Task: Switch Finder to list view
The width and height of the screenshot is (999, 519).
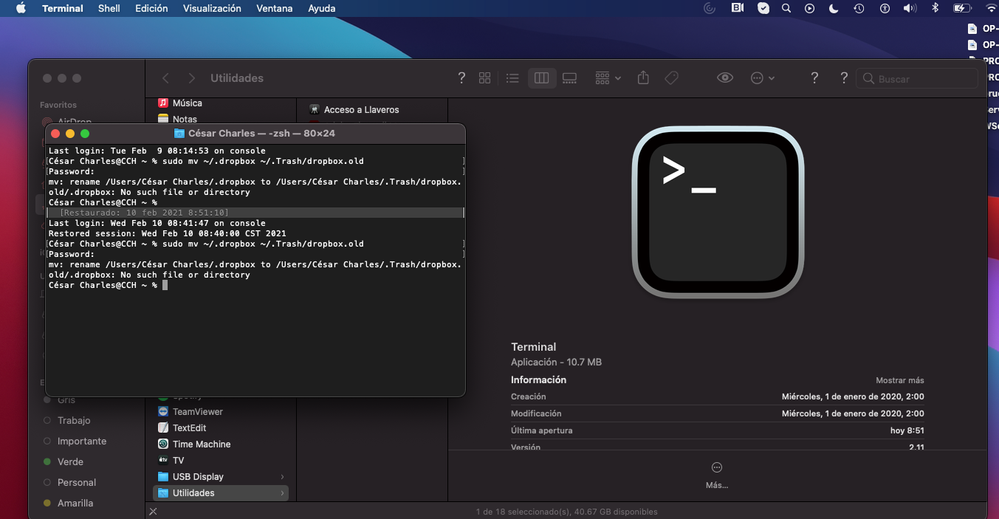Action: 513,78
